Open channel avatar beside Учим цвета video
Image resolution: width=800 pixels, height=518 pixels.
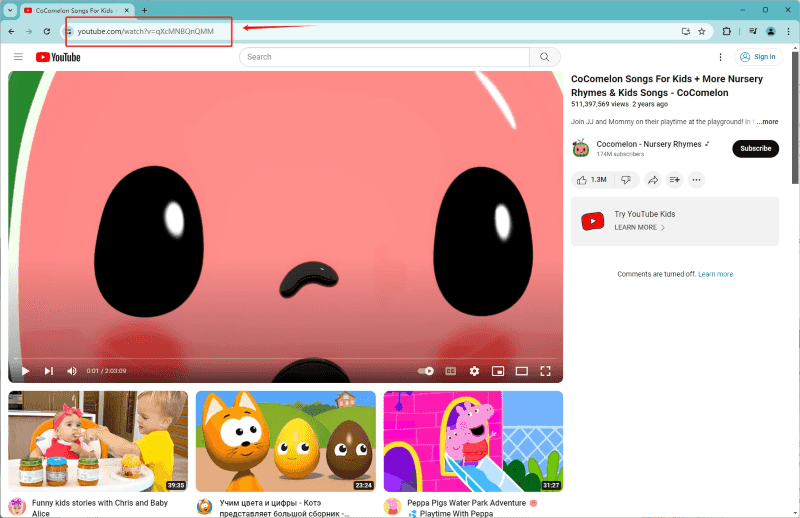(205, 507)
